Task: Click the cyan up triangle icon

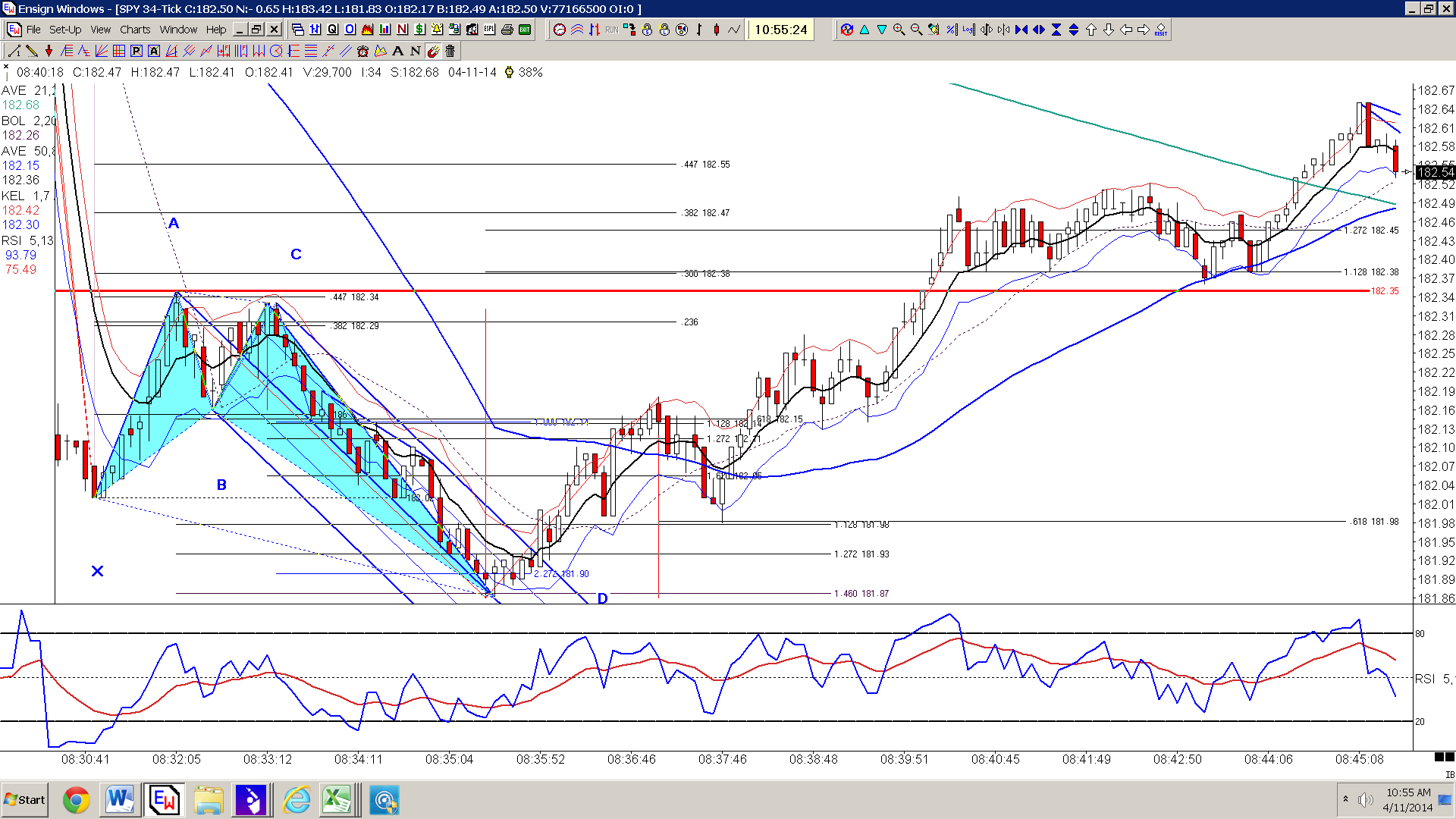Action: 864,30
